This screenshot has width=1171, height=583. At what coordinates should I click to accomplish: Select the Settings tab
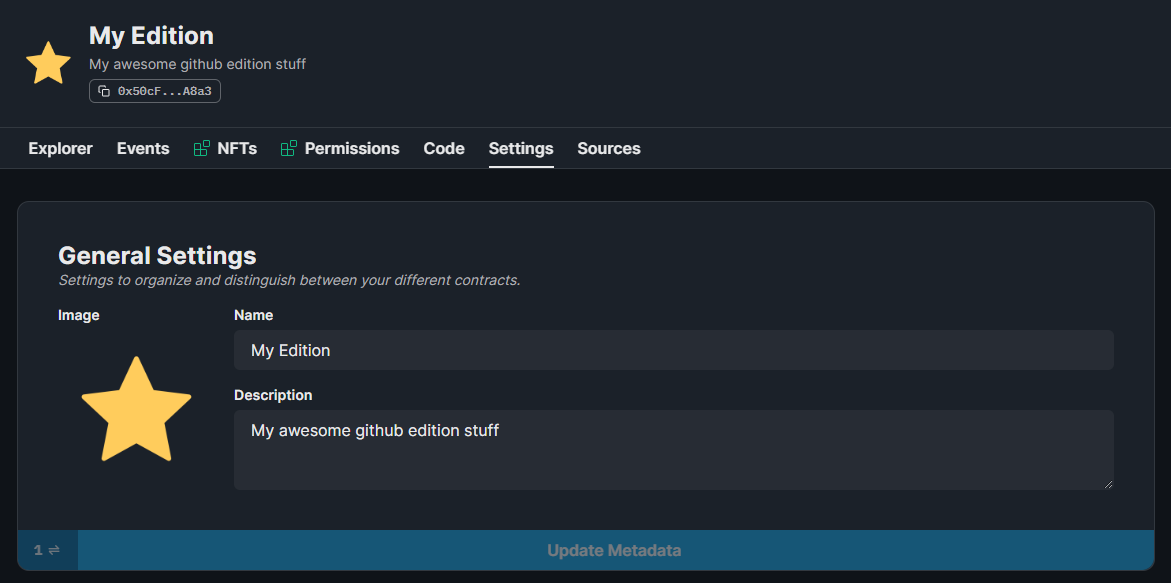[x=520, y=148]
